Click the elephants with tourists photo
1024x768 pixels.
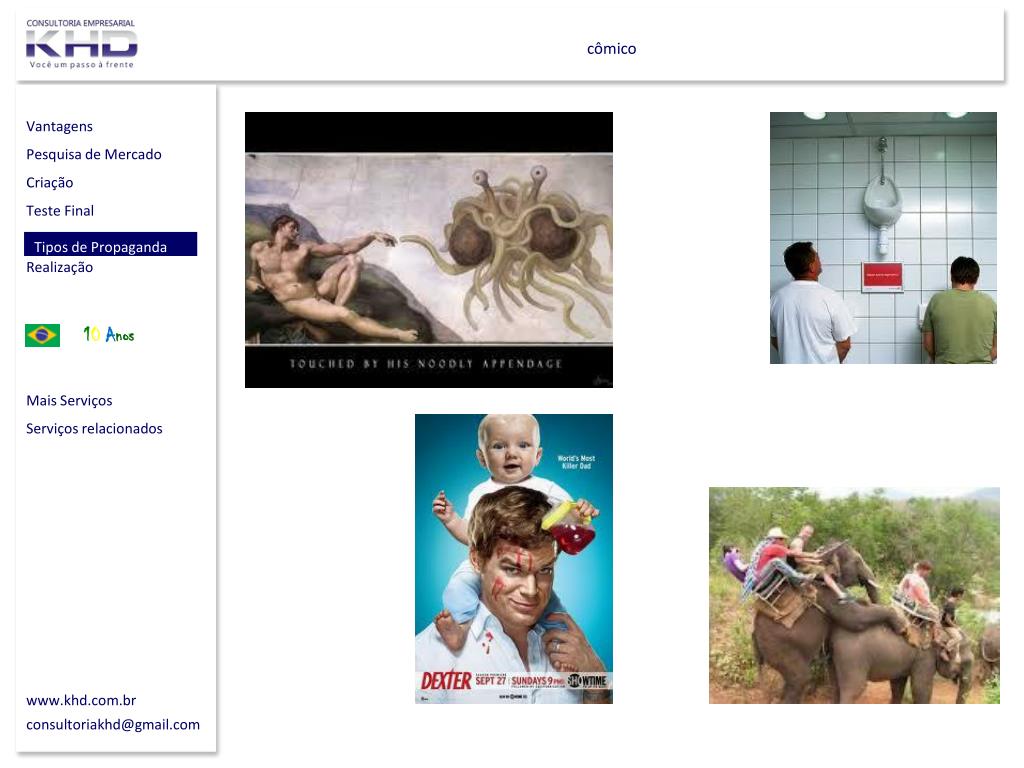pos(854,596)
